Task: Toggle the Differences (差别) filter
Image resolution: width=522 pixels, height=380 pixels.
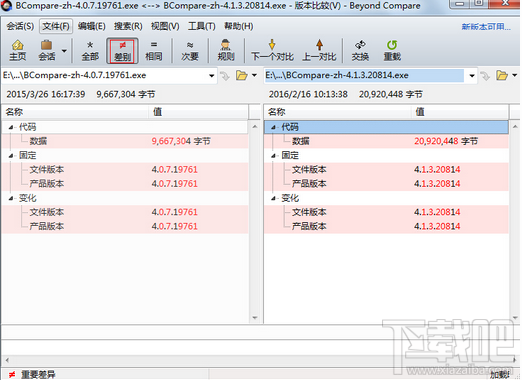Action: (x=122, y=51)
